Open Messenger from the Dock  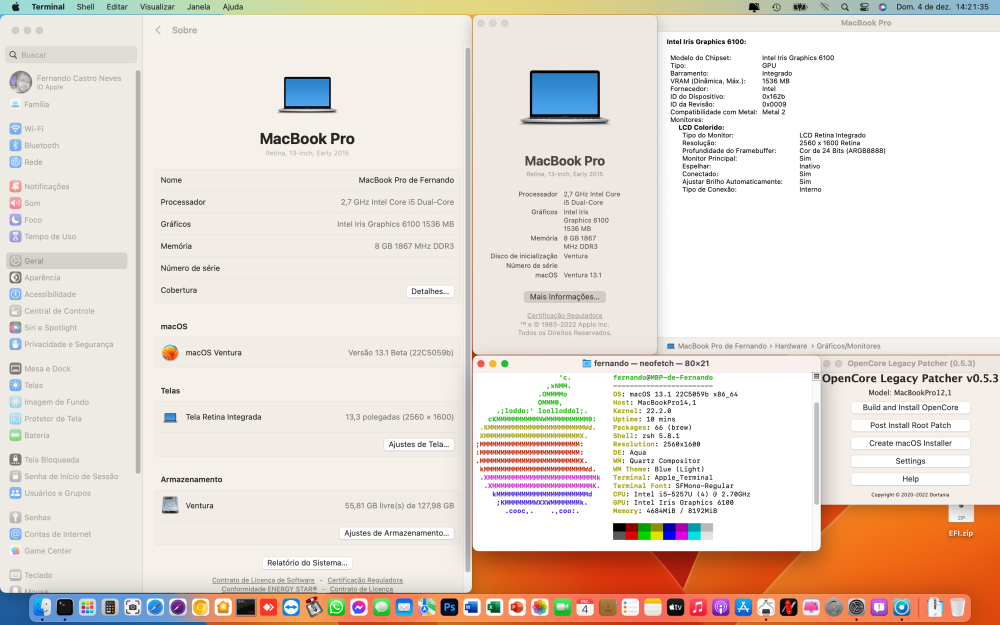point(359,607)
